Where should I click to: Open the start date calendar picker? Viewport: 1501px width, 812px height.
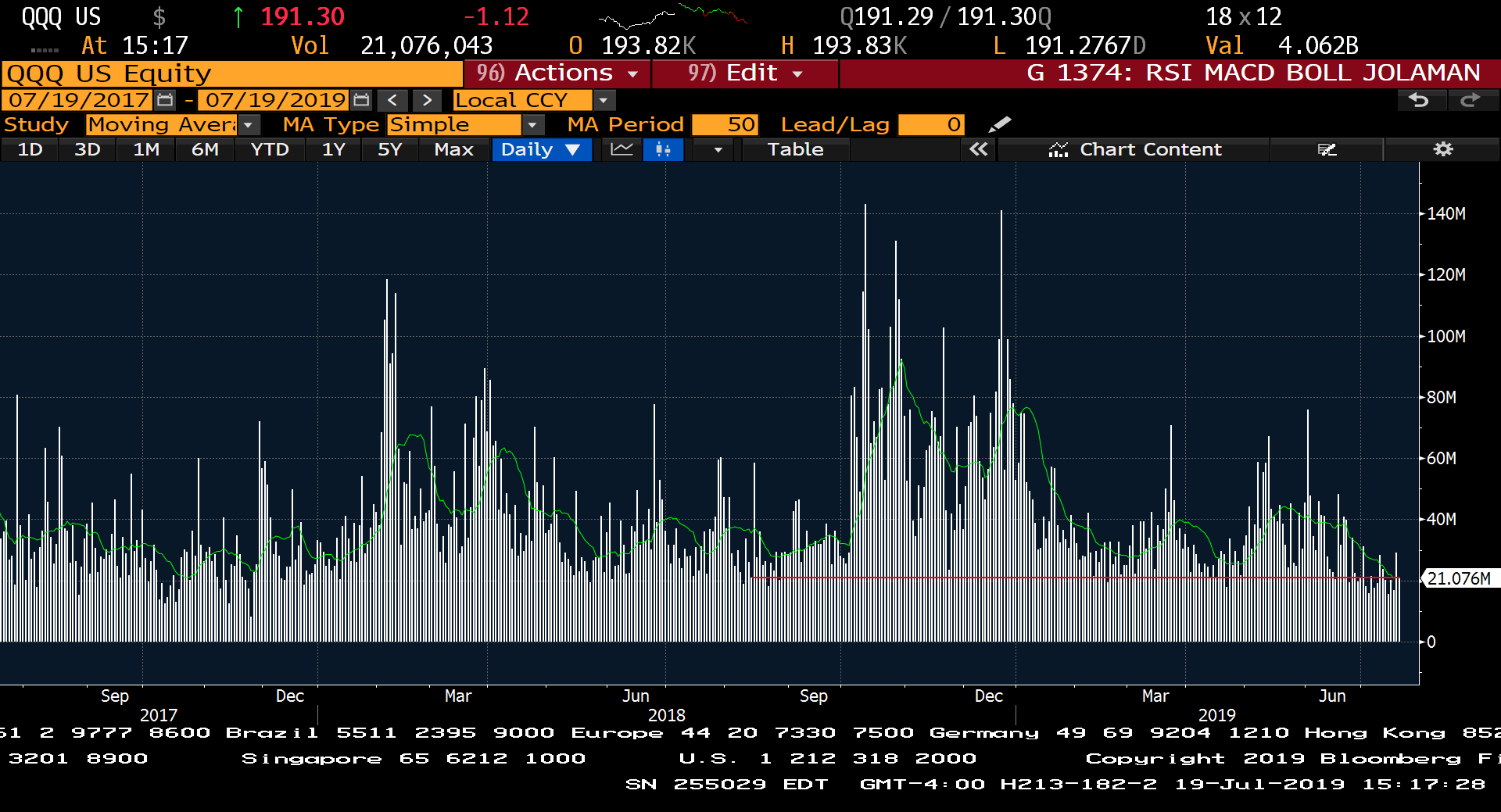pyautogui.click(x=165, y=100)
